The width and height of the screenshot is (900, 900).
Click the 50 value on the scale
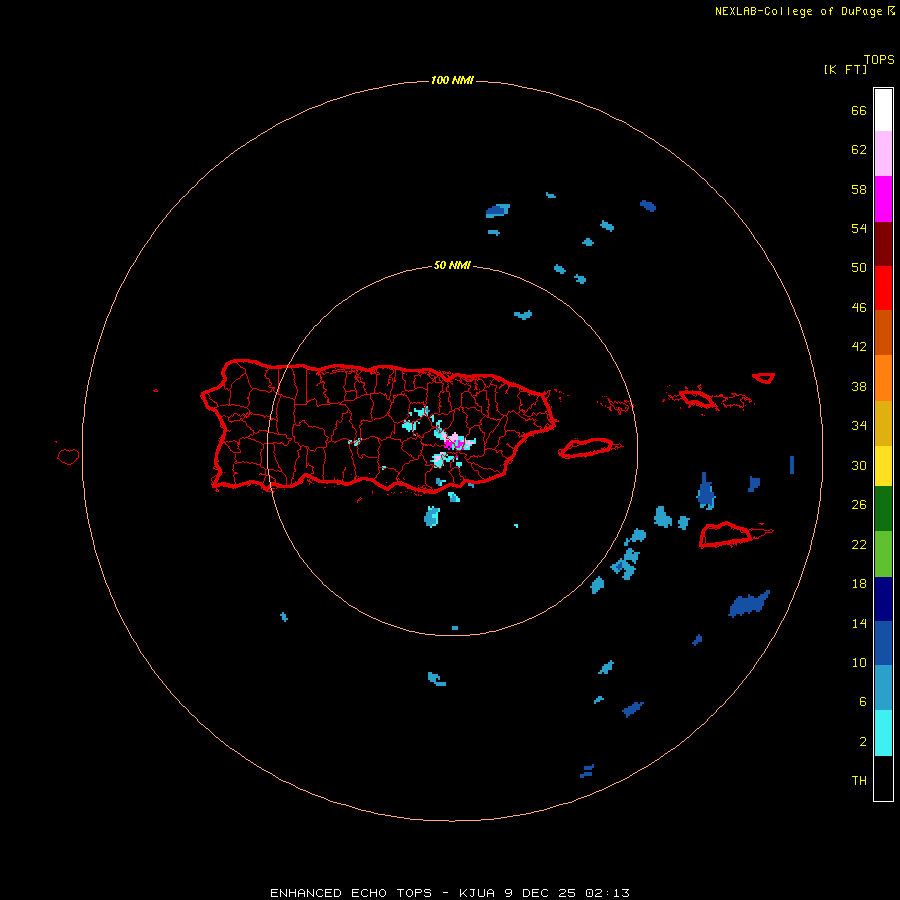point(859,267)
